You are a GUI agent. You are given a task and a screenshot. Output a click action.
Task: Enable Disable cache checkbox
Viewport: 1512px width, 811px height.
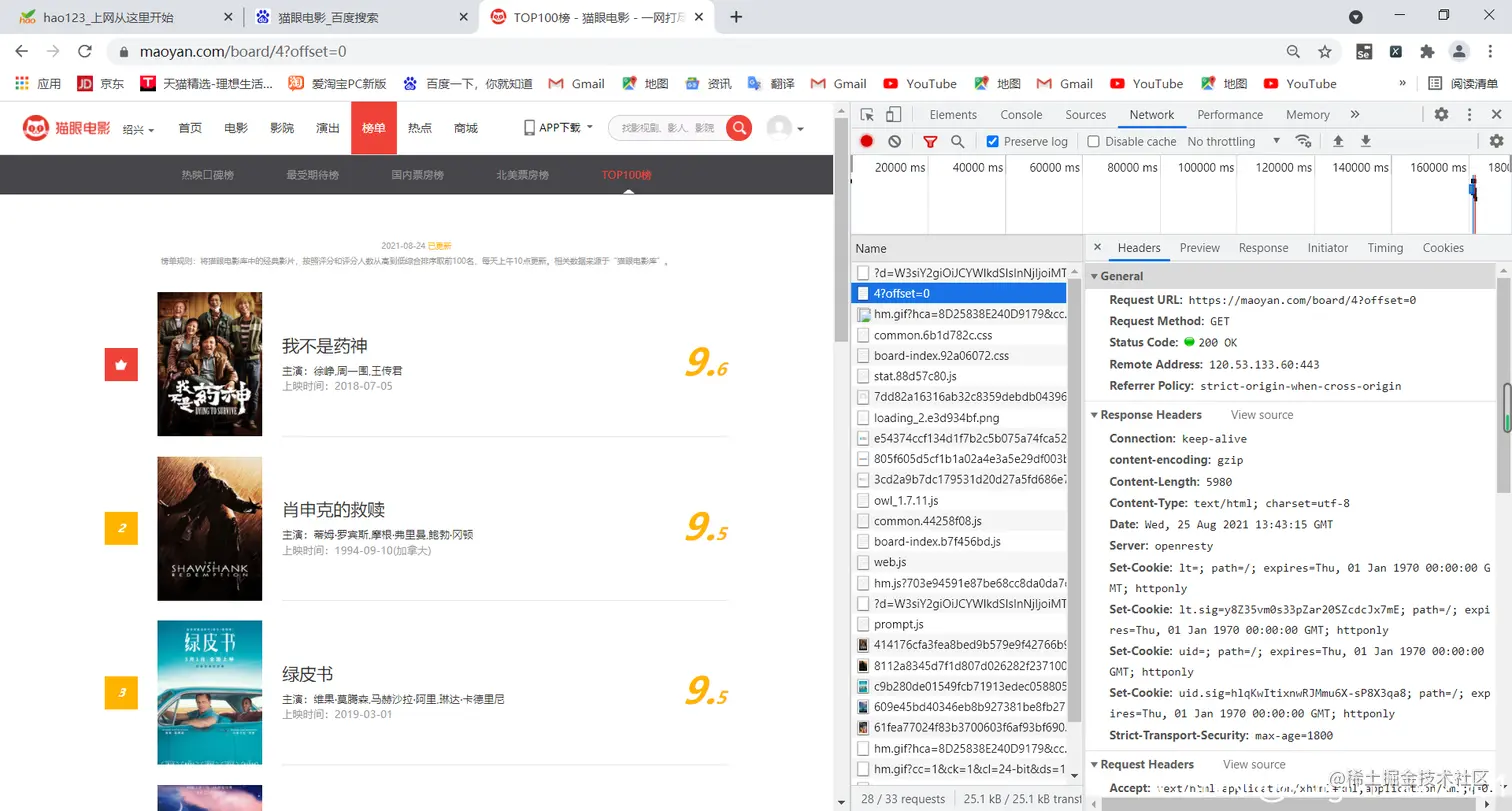point(1093,141)
